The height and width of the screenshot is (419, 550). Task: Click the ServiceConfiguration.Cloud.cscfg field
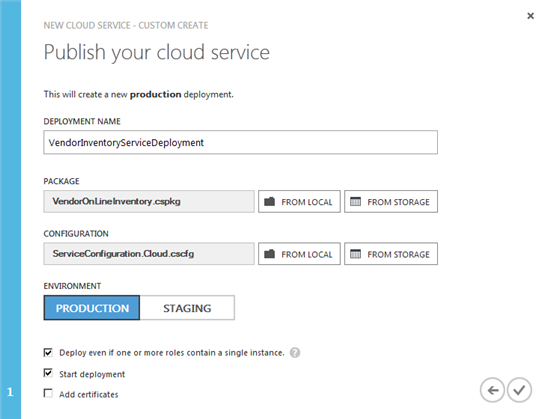pos(149,254)
